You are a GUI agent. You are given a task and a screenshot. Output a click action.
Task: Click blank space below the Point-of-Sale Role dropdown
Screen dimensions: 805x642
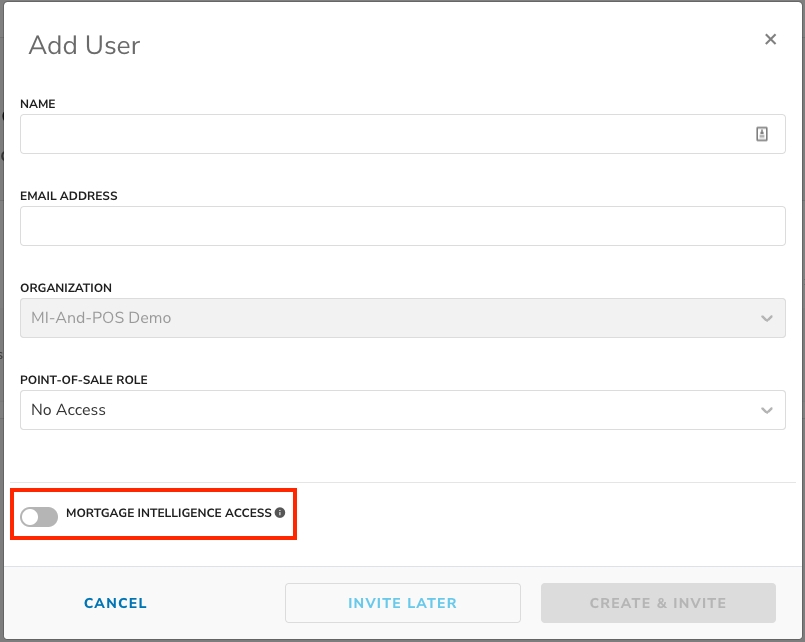point(402,455)
